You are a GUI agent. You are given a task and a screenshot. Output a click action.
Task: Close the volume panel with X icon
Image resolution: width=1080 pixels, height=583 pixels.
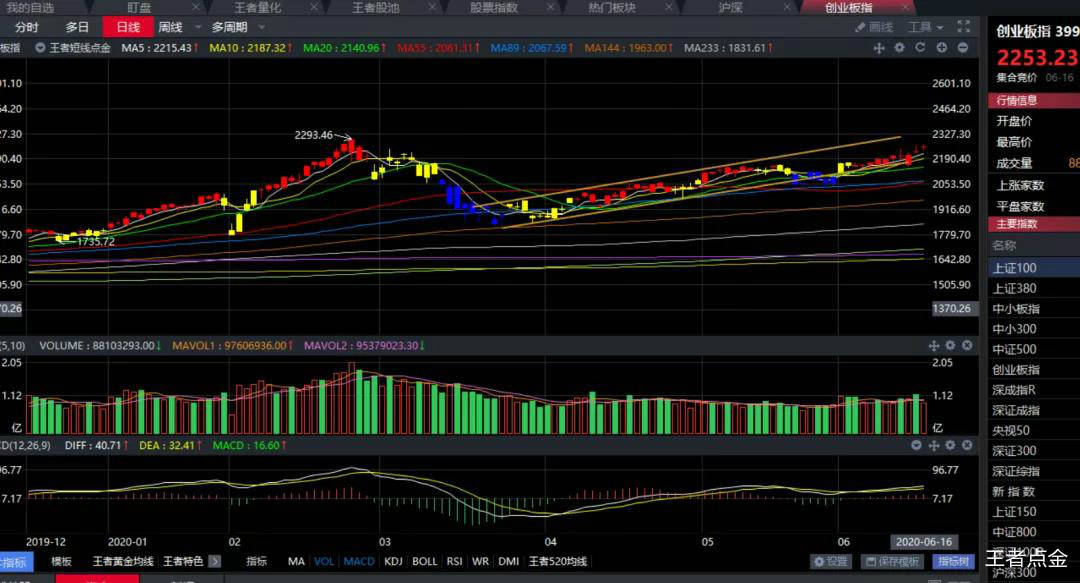click(965, 345)
